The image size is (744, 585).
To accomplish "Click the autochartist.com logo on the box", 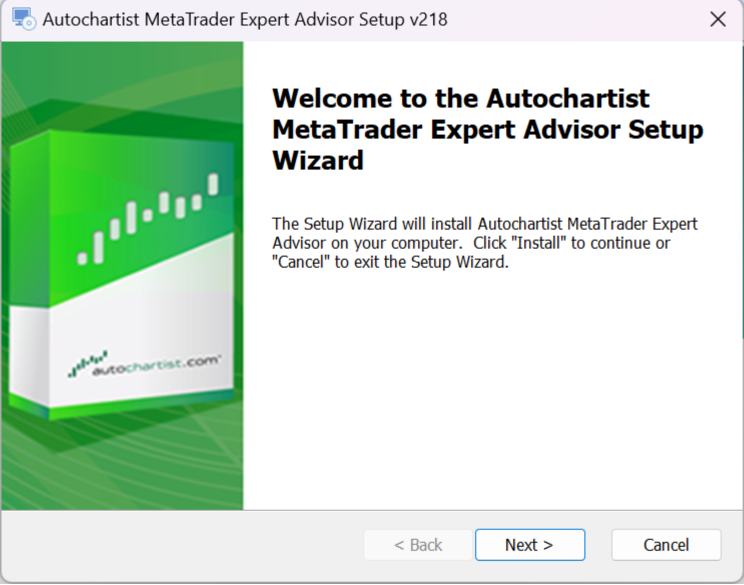I will pyautogui.click(x=144, y=365).
